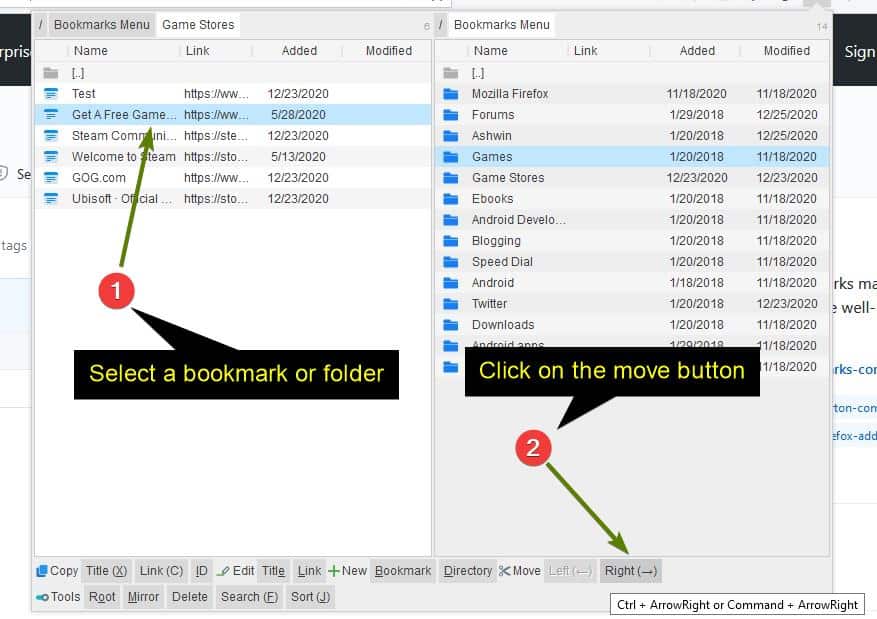
Task: Open the Tools icon at bottom left
Action: [x=41, y=596]
